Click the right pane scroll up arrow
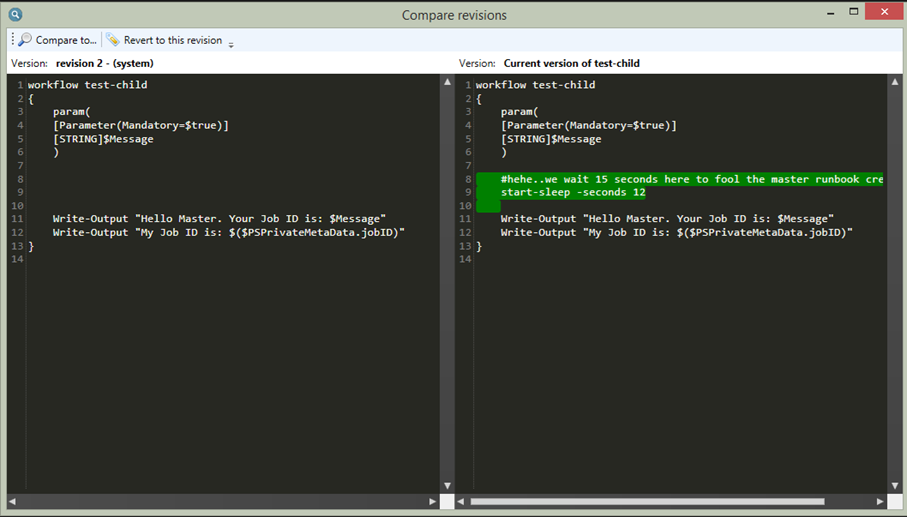The height and width of the screenshot is (517, 907). [895, 82]
